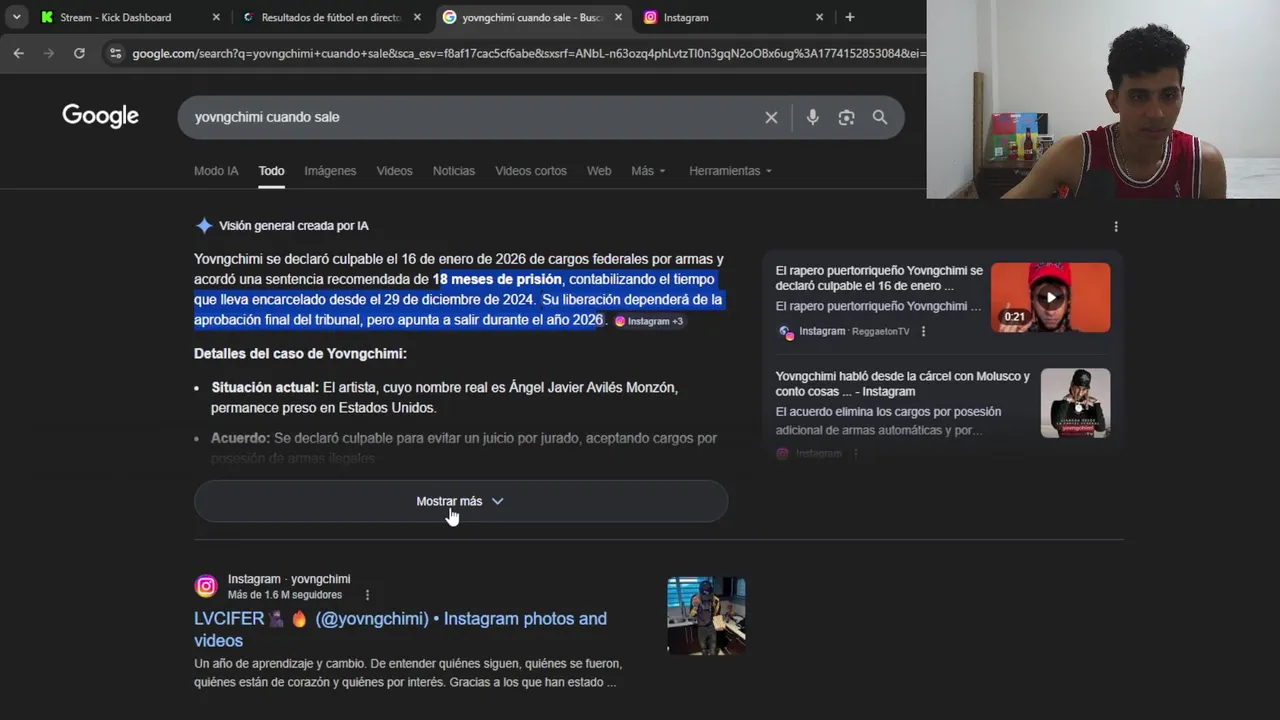Close the Kick Dashboard tab
Viewport: 1280px width, 720px height.
pos(216,17)
